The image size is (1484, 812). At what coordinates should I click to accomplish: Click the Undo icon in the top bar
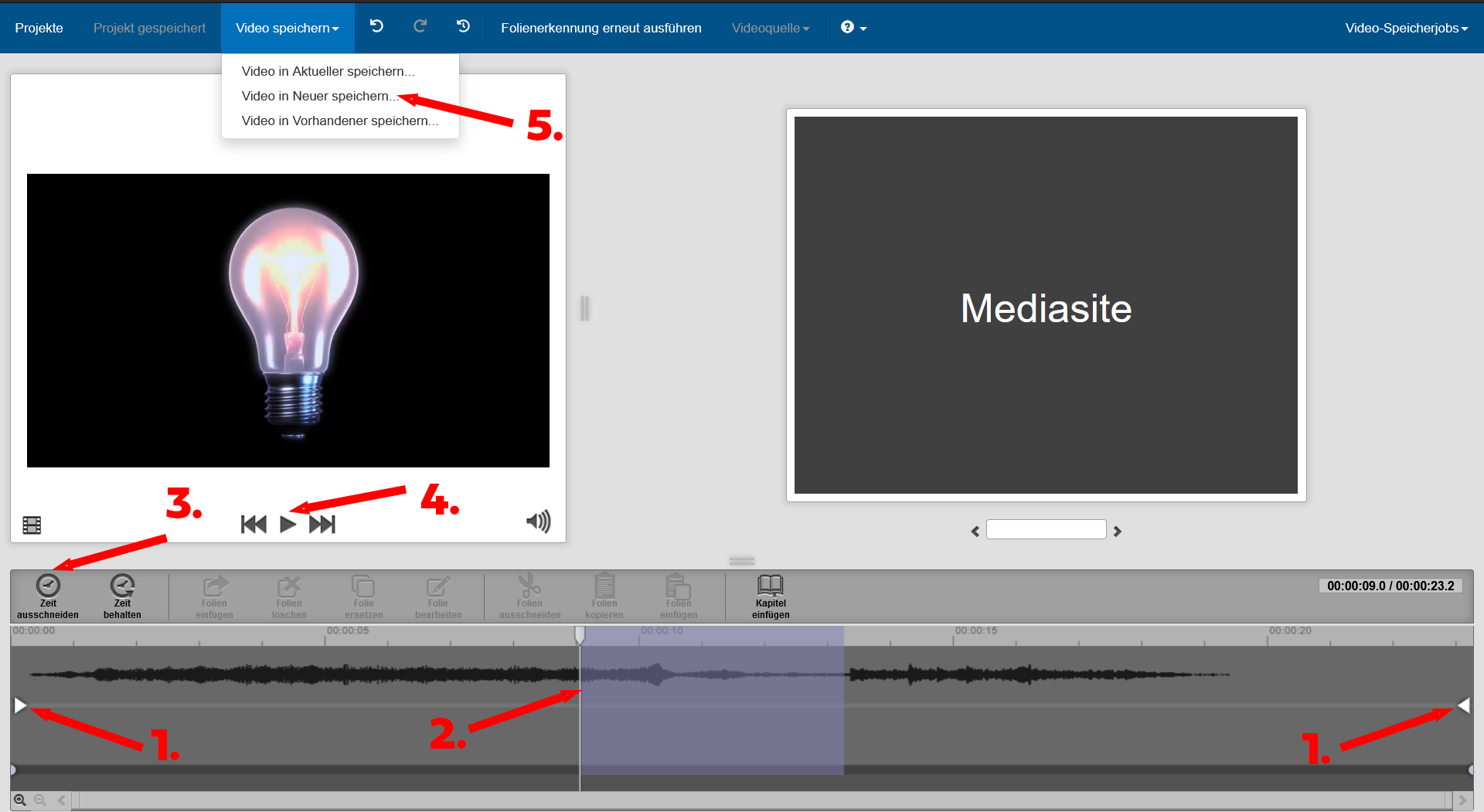376,25
